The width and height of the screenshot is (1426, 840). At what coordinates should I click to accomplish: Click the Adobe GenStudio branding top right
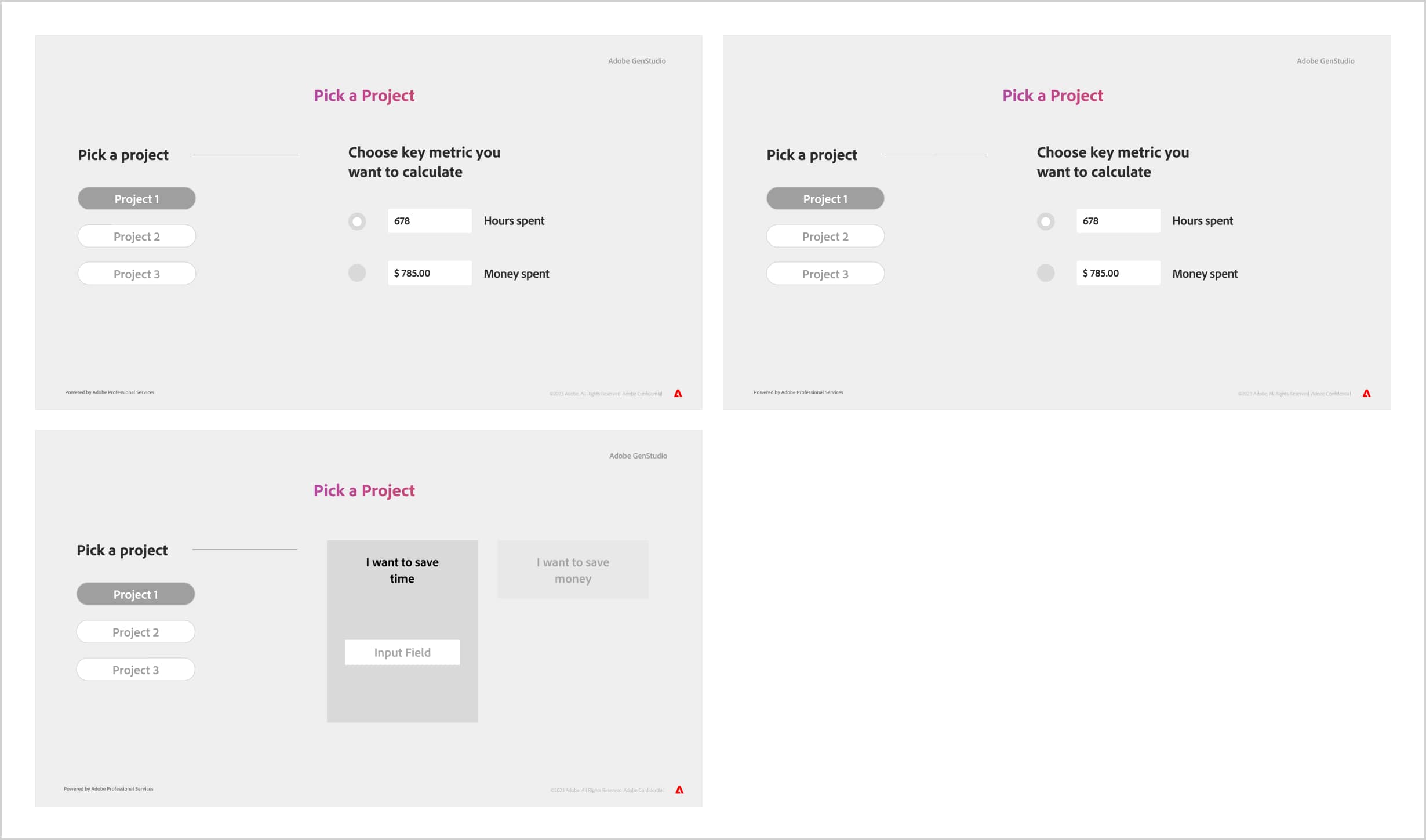coord(1324,60)
